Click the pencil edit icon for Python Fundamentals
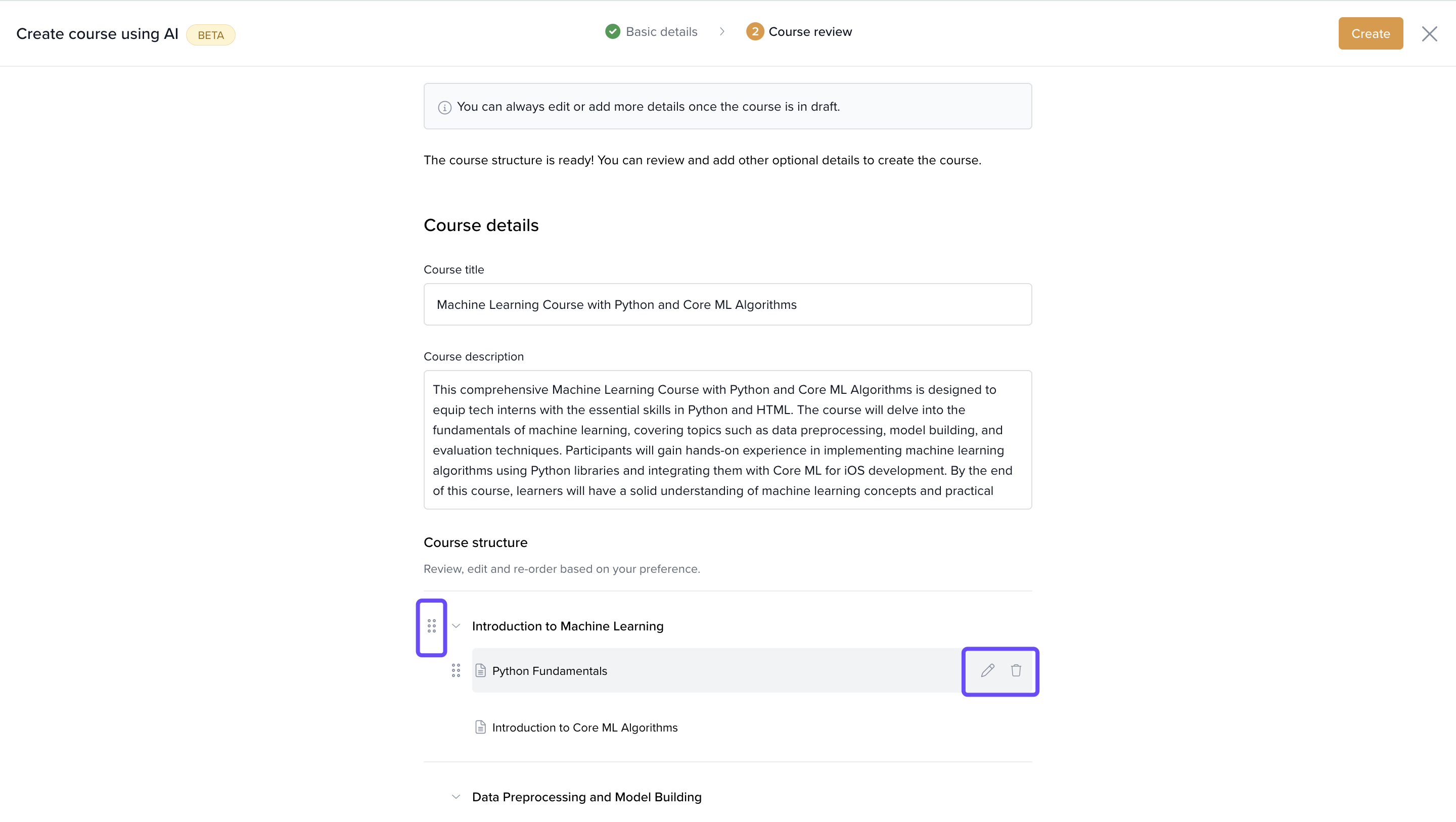 pyautogui.click(x=987, y=670)
